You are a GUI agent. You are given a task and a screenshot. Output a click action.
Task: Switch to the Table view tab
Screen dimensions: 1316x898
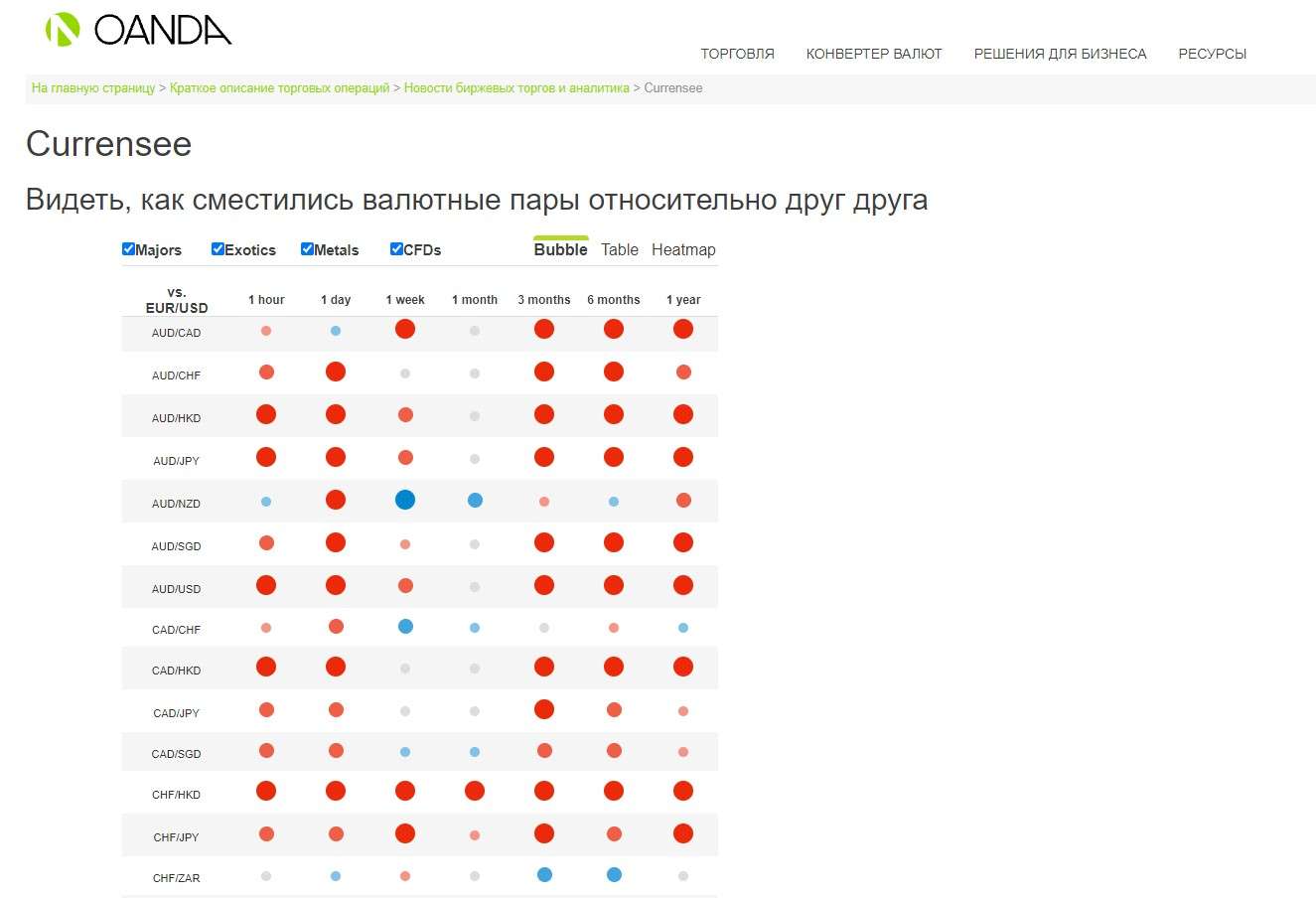tap(620, 249)
